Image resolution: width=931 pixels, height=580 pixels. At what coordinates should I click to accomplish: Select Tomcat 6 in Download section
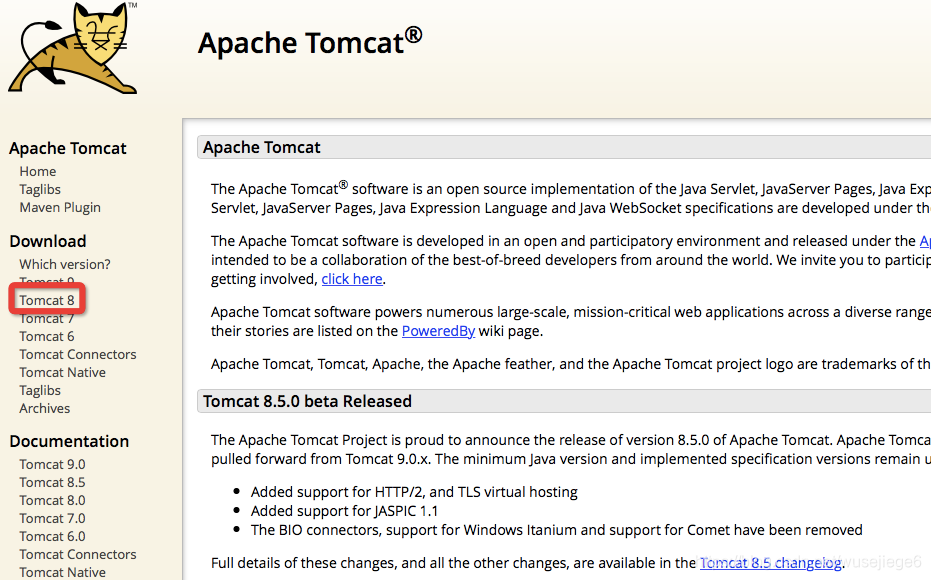coord(47,337)
